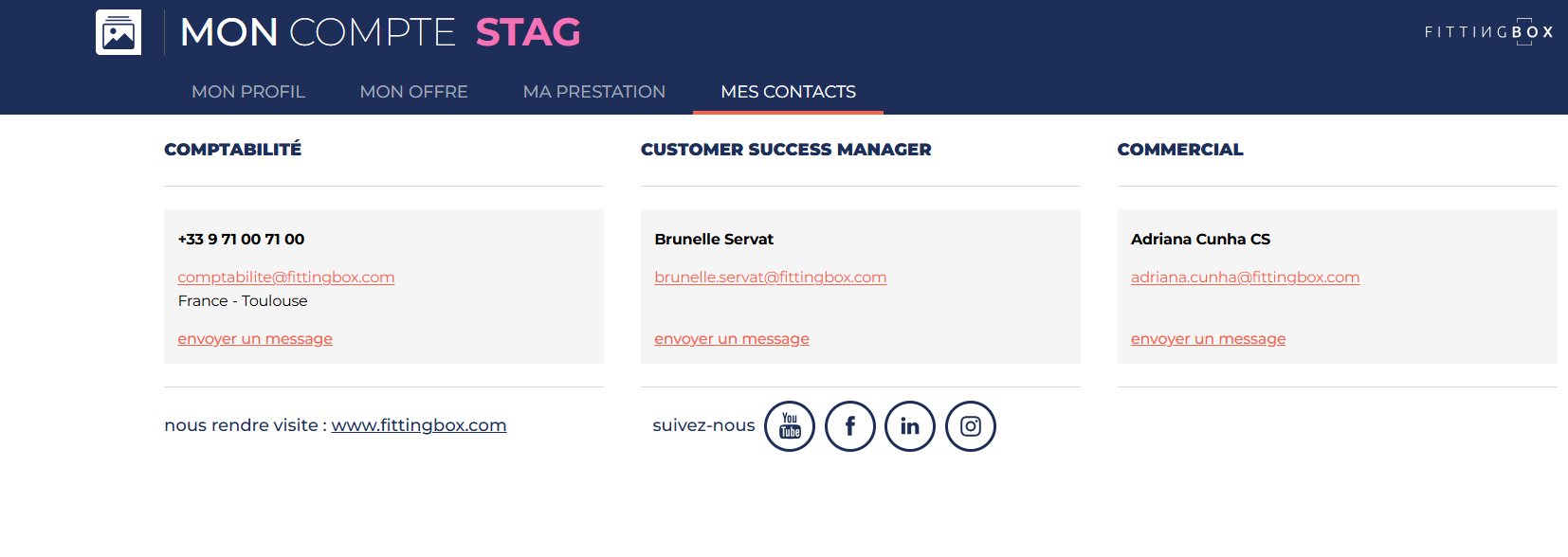The image size is (1568, 557).
Task: Send a message to Comptabilité
Action: (x=255, y=339)
